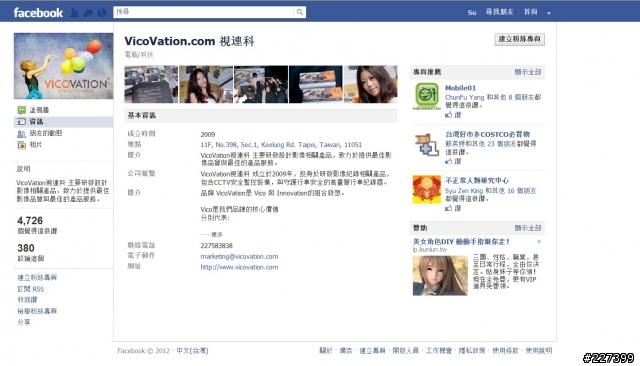640x366 pixels.
Task: Click the COSTCO page shopping cart icon
Action: tap(427, 144)
